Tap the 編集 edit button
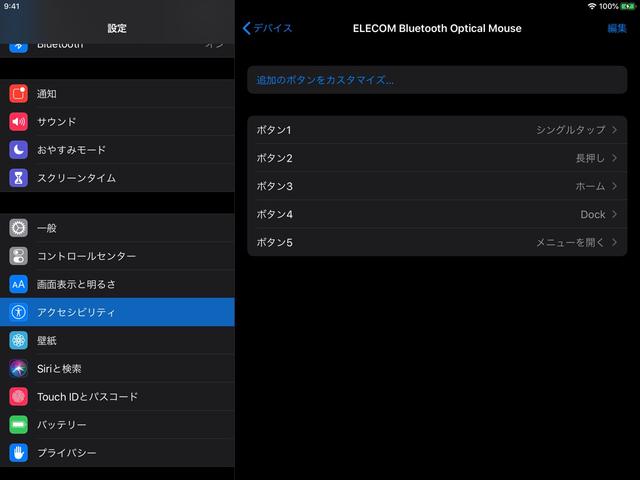 point(617,28)
